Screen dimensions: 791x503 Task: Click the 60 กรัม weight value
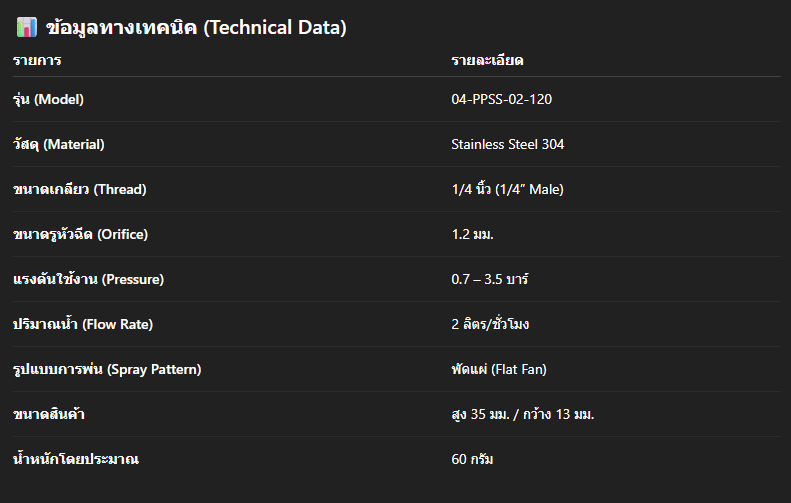click(x=473, y=459)
